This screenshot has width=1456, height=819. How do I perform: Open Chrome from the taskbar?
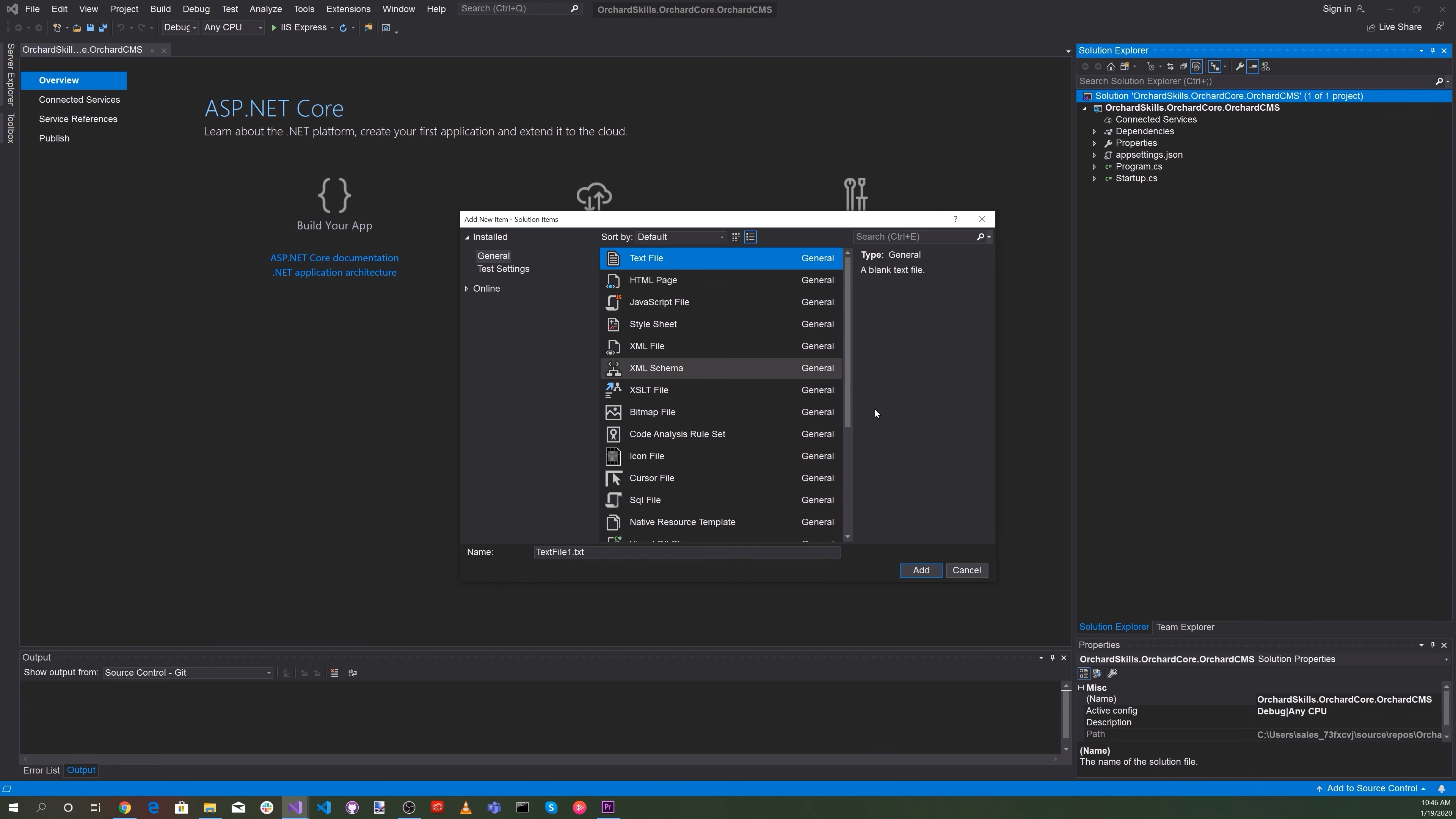tap(124, 807)
